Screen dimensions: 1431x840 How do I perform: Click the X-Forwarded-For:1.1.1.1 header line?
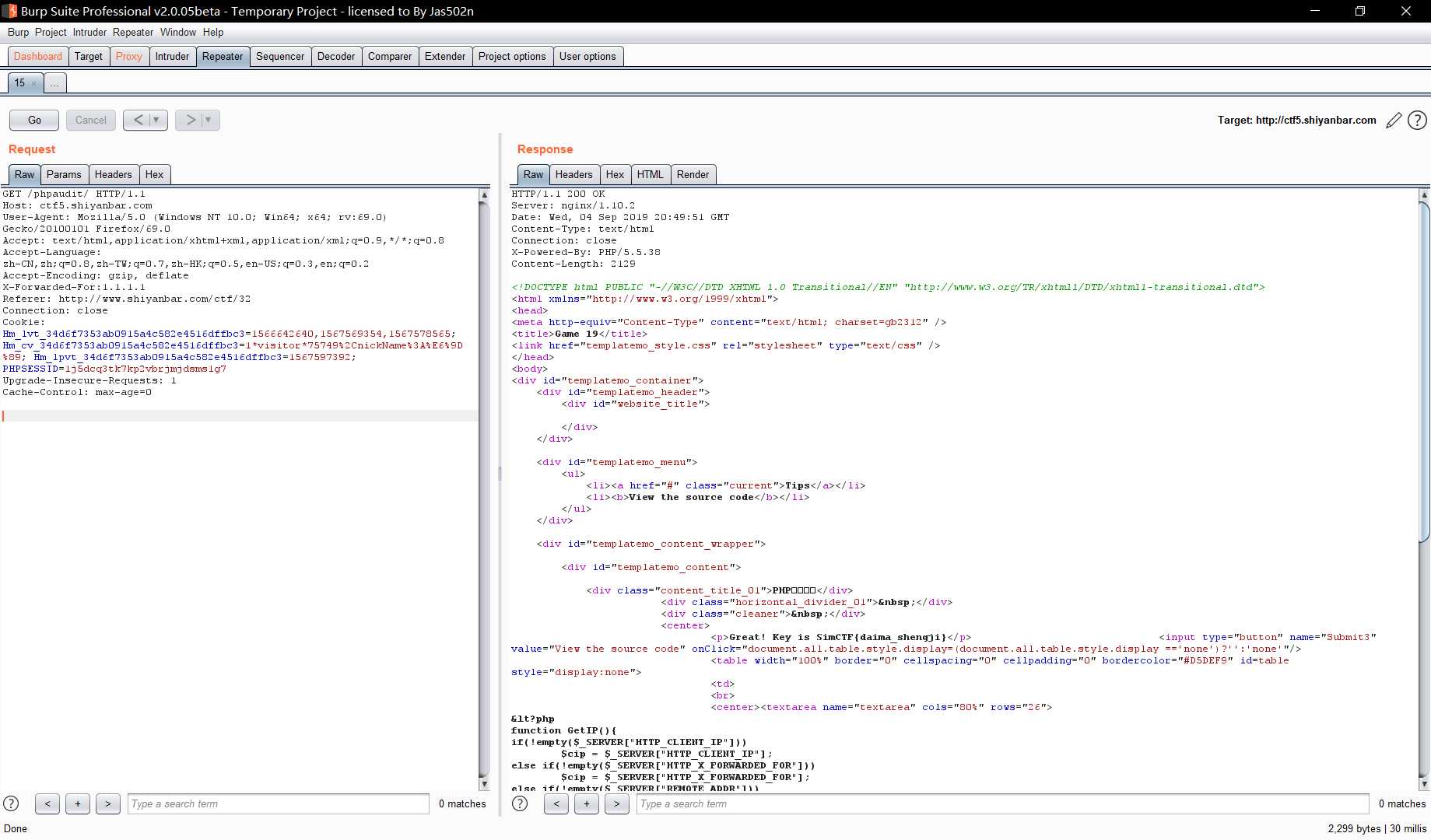tap(74, 287)
